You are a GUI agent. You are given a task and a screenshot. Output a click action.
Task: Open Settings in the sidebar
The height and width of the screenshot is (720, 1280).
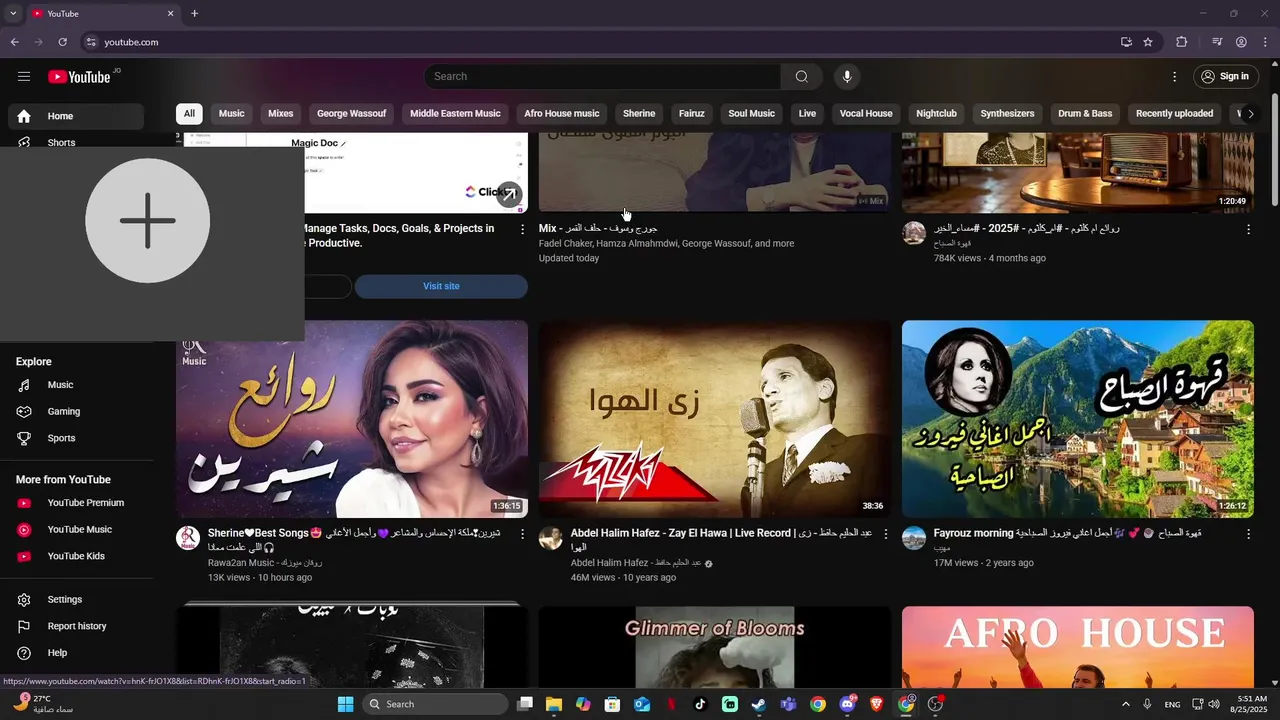[x=76, y=599]
